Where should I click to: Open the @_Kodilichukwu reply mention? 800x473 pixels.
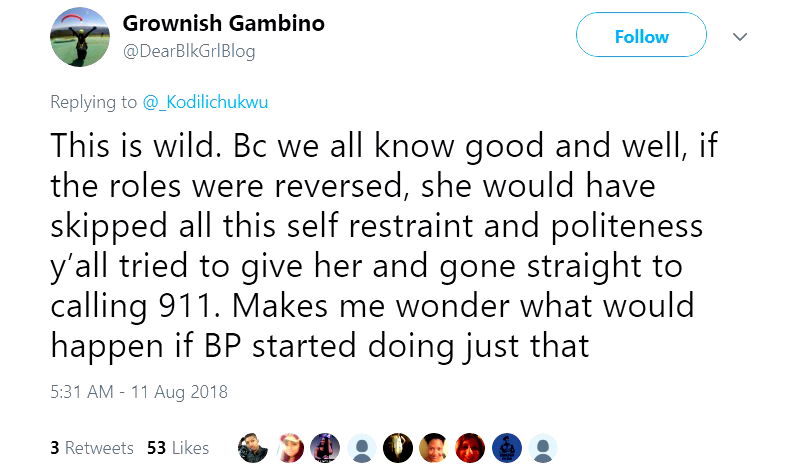point(202,101)
